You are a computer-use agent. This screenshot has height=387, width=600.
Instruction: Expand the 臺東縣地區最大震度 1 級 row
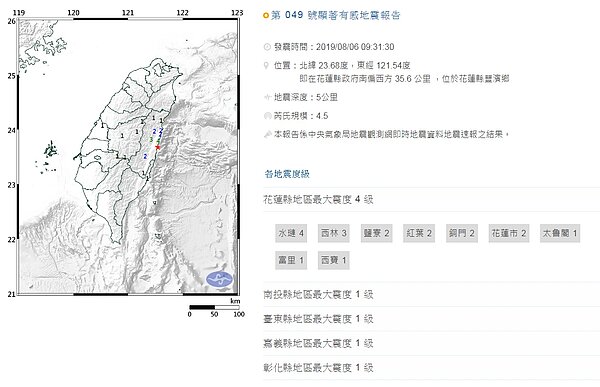pos(432,319)
